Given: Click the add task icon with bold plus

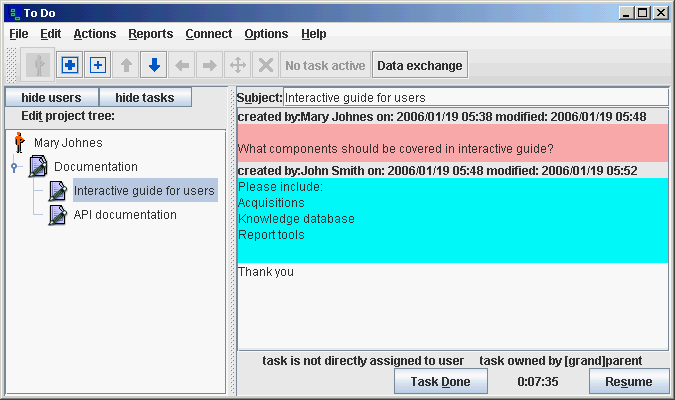Looking at the screenshot, I should [x=69, y=66].
